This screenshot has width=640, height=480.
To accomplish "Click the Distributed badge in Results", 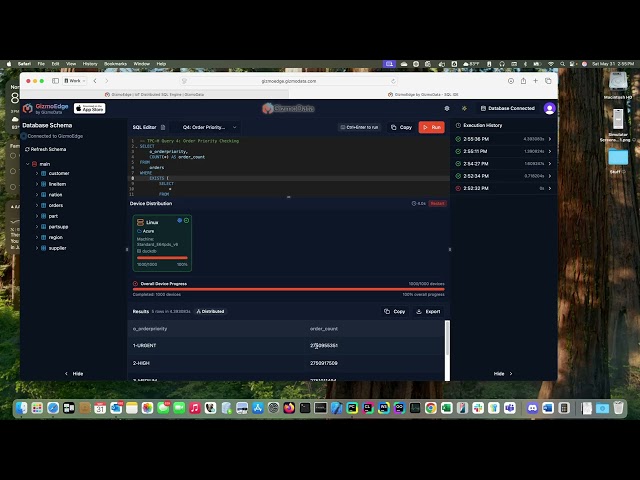I will pos(211,311).
